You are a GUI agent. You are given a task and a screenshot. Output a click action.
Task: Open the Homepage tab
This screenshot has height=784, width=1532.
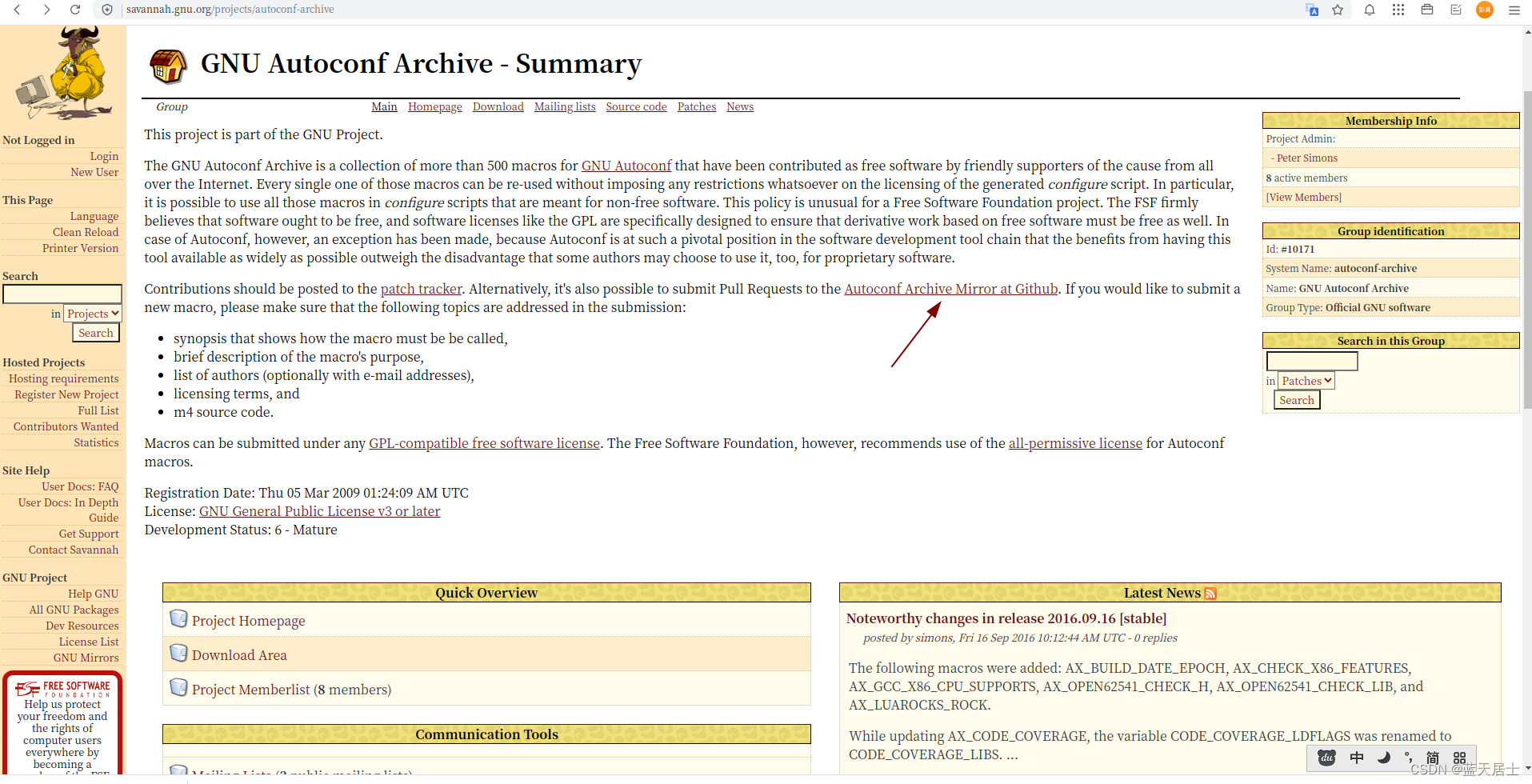[435, 106]
